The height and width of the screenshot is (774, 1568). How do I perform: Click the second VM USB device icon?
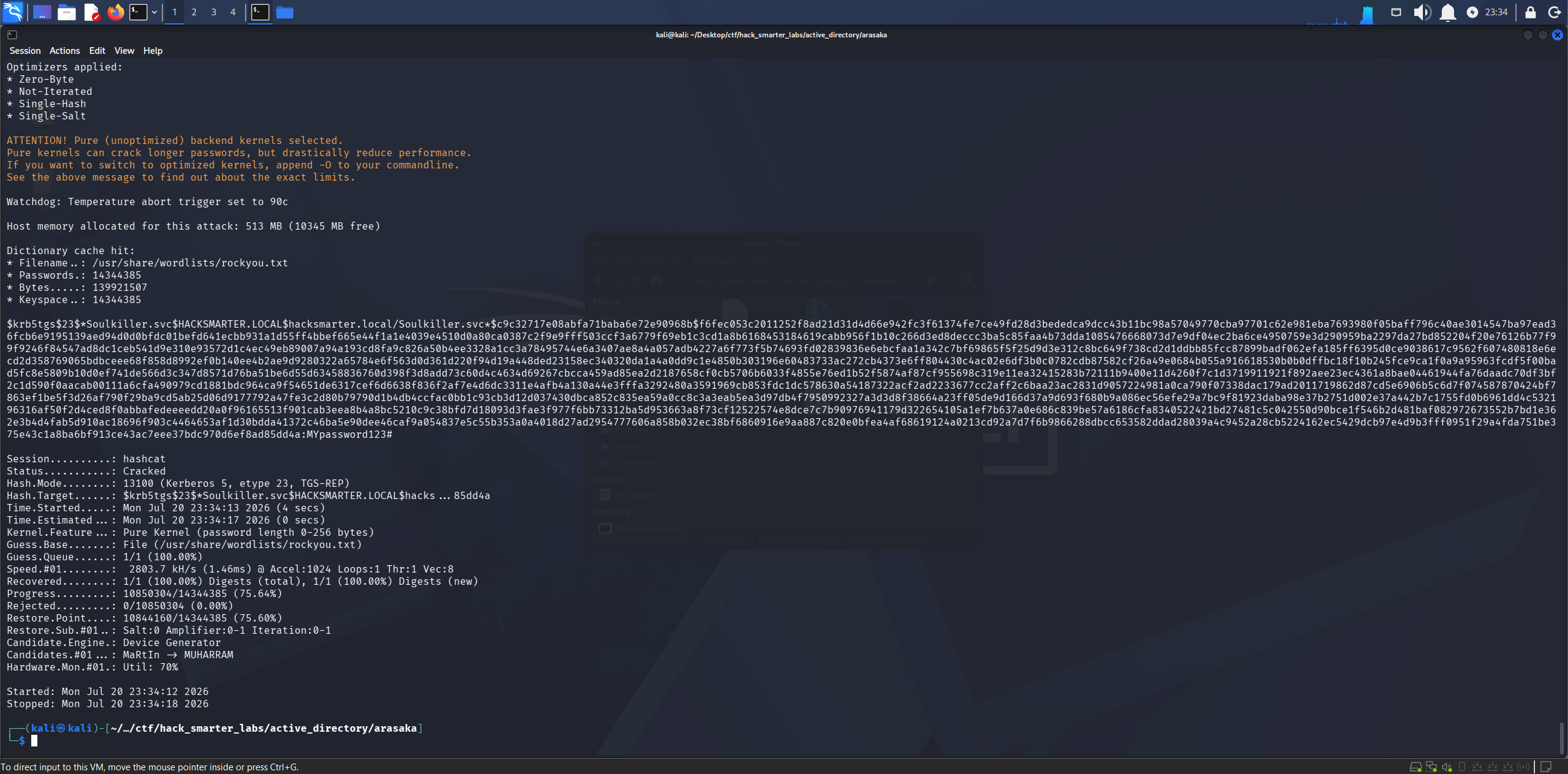[1493, 767]
